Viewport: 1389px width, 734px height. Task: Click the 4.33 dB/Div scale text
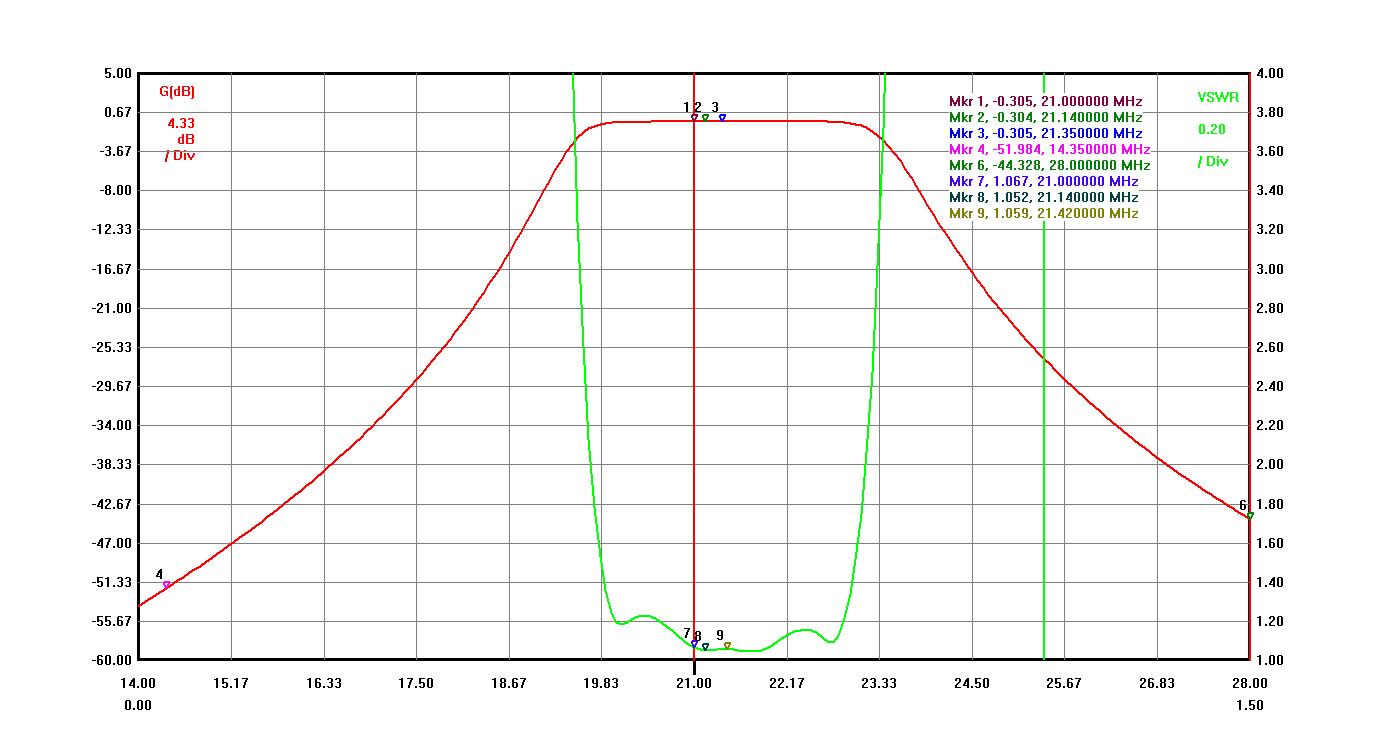(x=181, y=139)
